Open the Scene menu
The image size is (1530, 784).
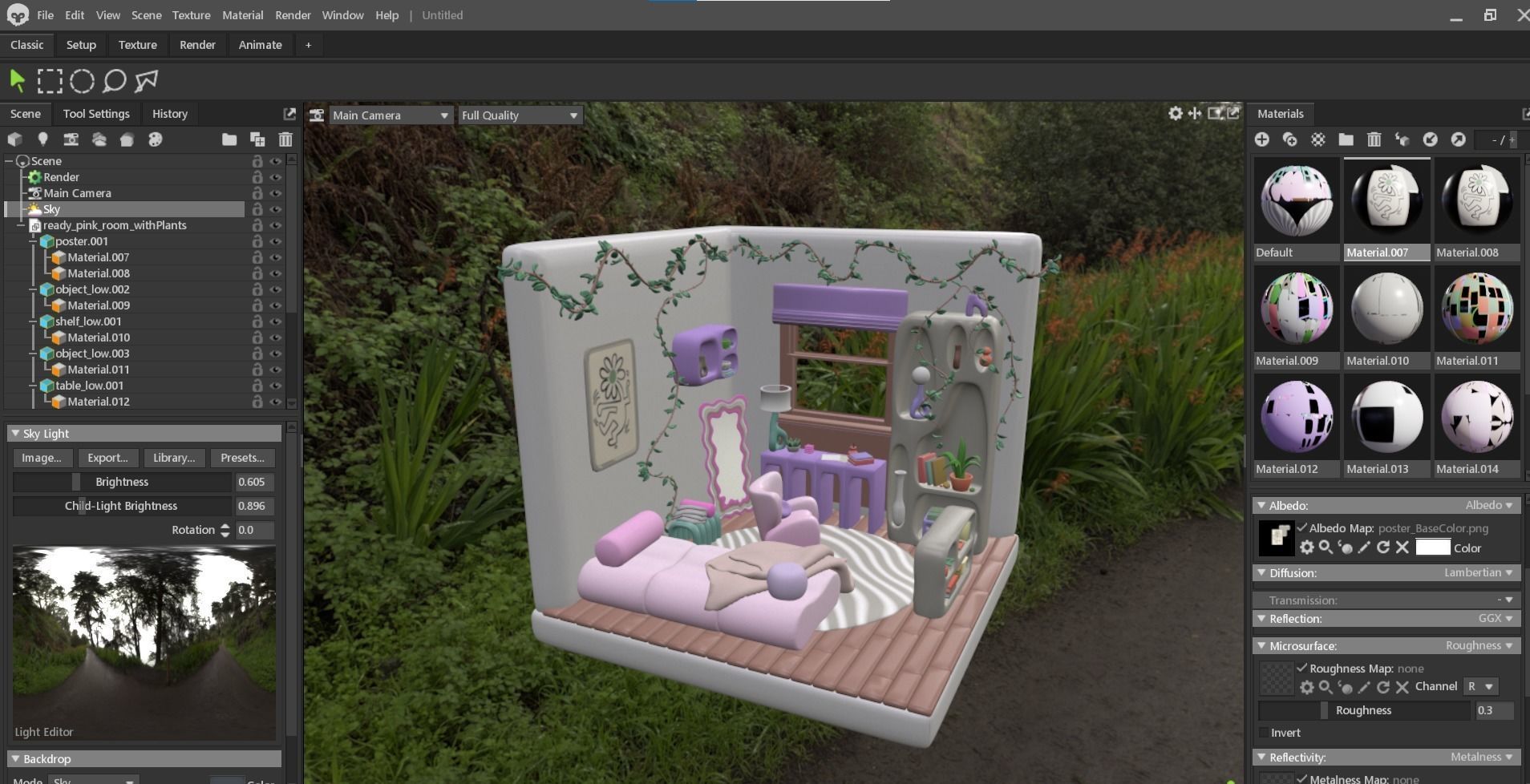pos(146,15)
